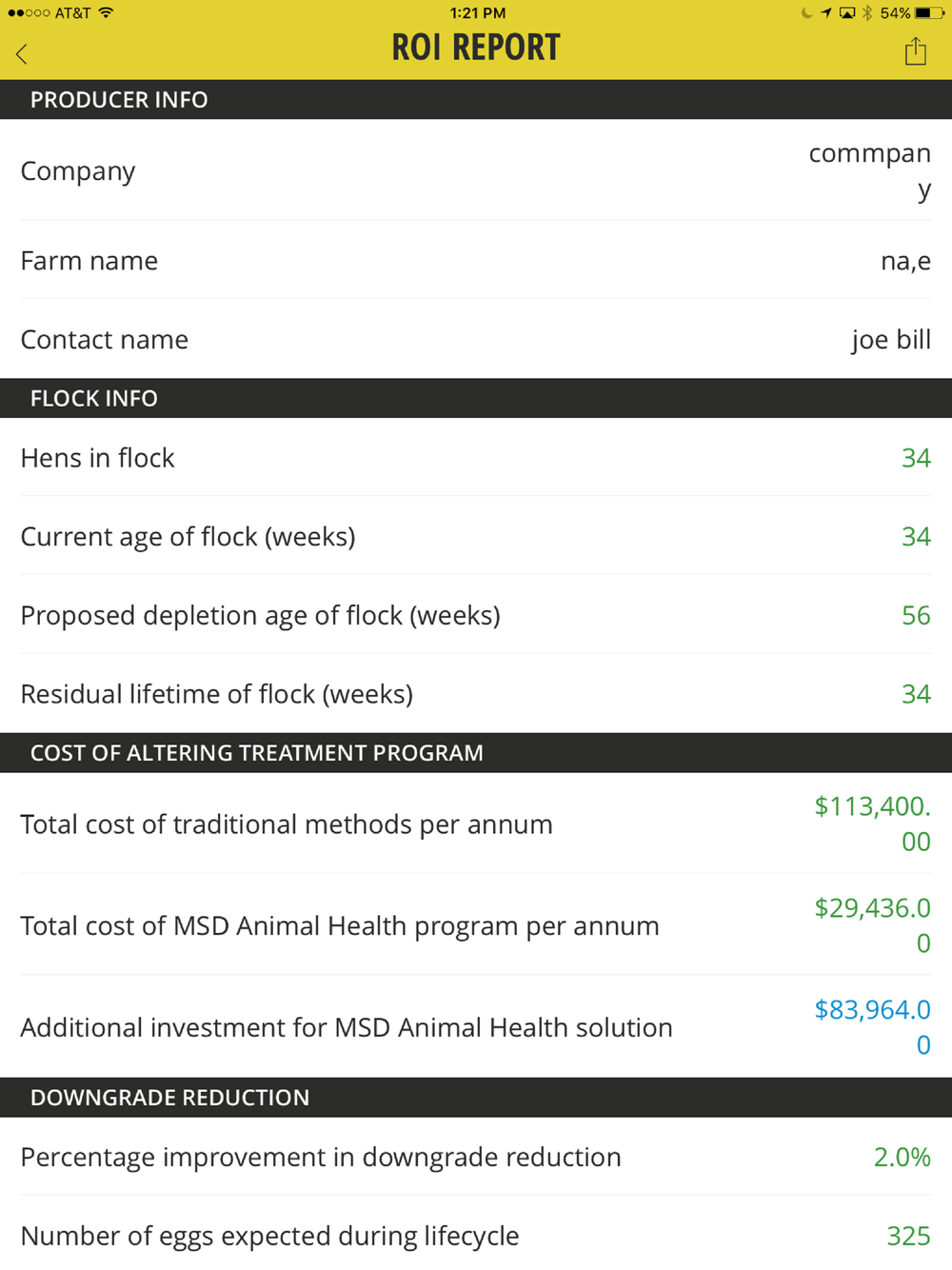Tap the back arrow icon

[x=22, y=53]
